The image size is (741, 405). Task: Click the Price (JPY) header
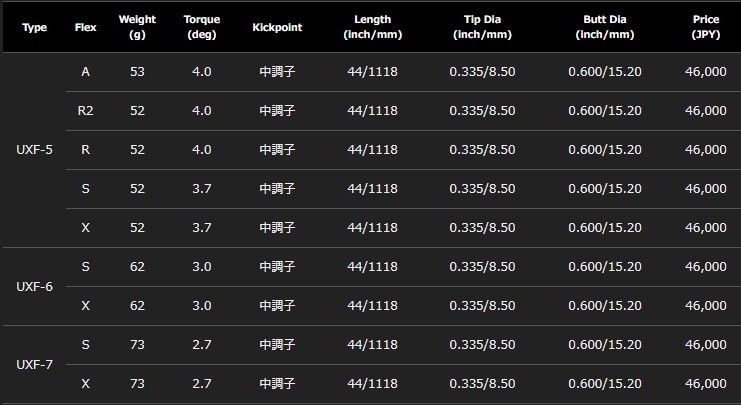[706, 27]
